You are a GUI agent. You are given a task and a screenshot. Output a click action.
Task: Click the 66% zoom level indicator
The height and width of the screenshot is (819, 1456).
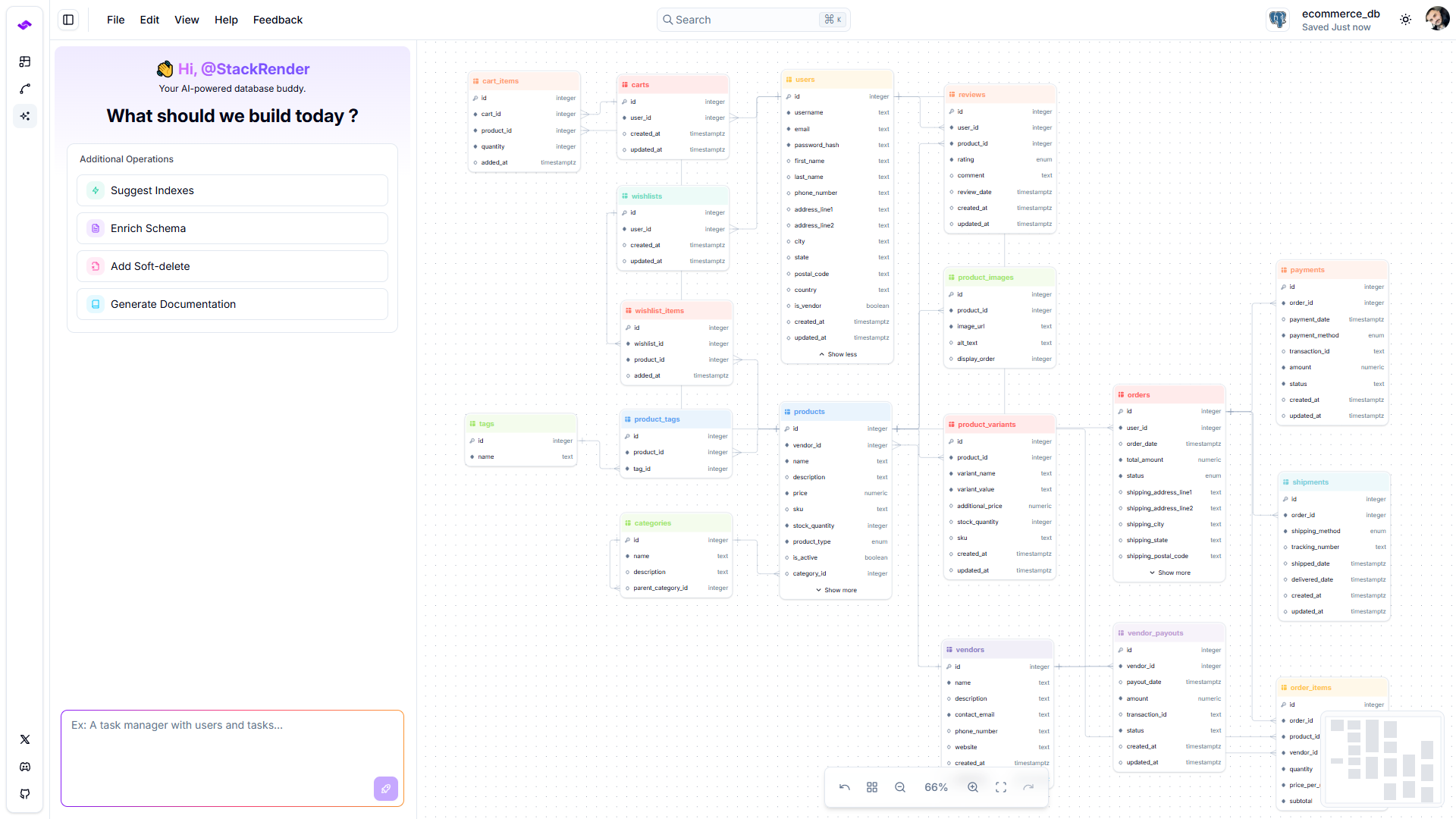pyautogui.click(x=937, y=787)
